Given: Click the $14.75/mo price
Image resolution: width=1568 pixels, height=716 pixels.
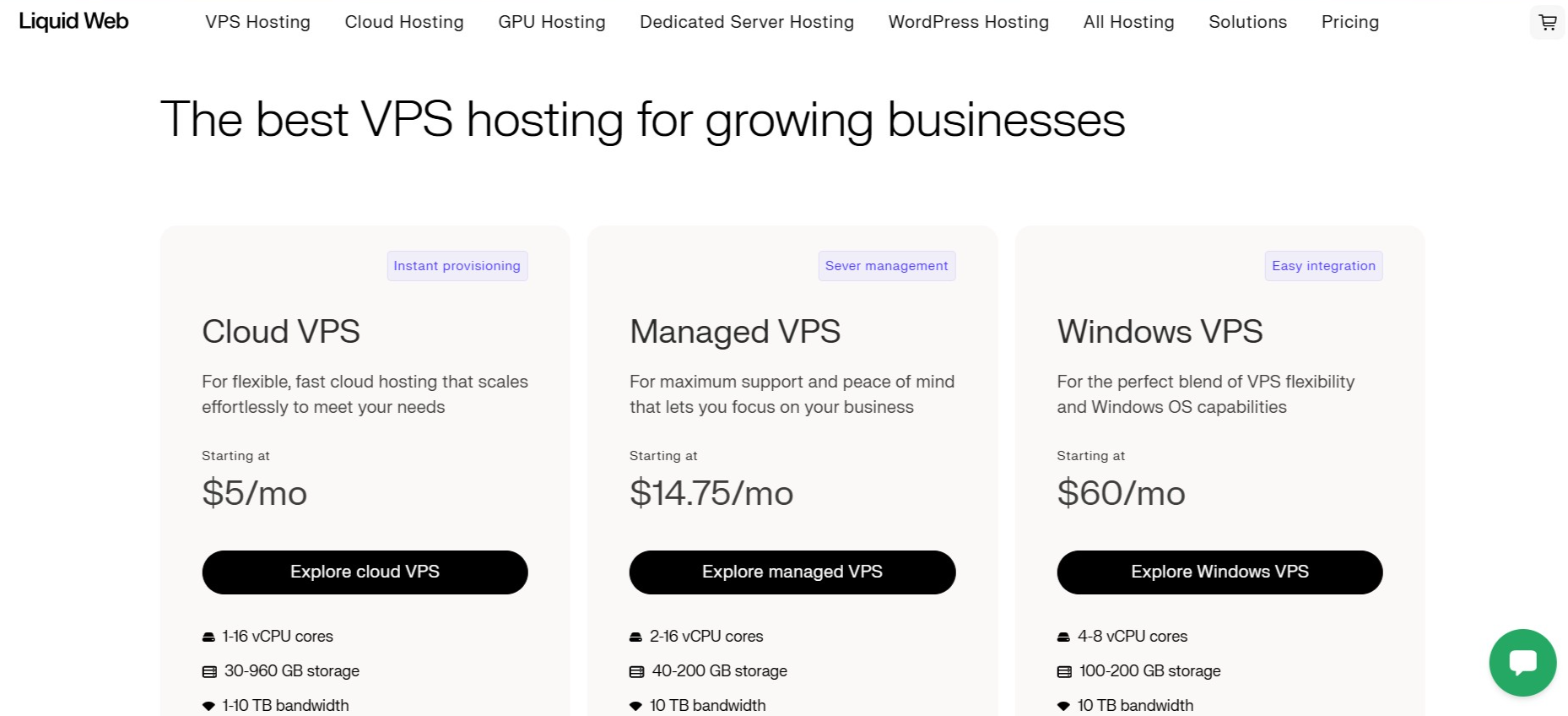Looking at the screenshot, I should (x=711, y=493).
